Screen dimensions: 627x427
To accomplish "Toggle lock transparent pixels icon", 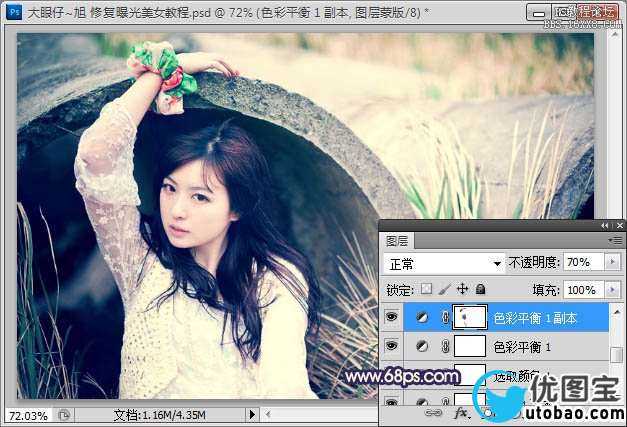I will pyautogui.click(x=427, y=289).
